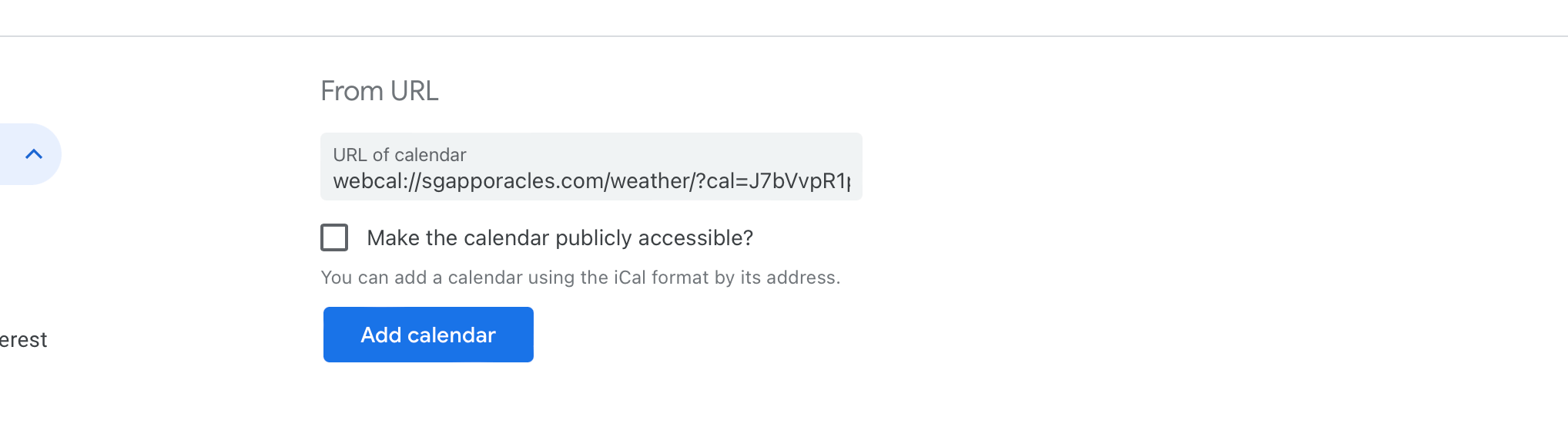Submit the URL using the blue Add calendar button
Viewport: 1568px width, 441px height.
coord(428,335)
